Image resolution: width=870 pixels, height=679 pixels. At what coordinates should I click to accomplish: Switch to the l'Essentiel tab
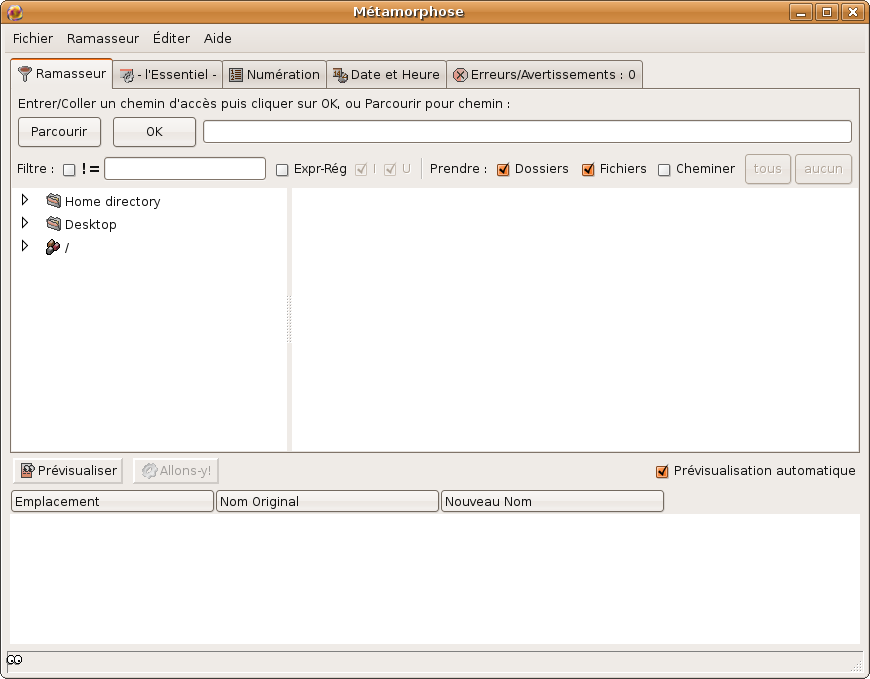[x=168, y=74]
